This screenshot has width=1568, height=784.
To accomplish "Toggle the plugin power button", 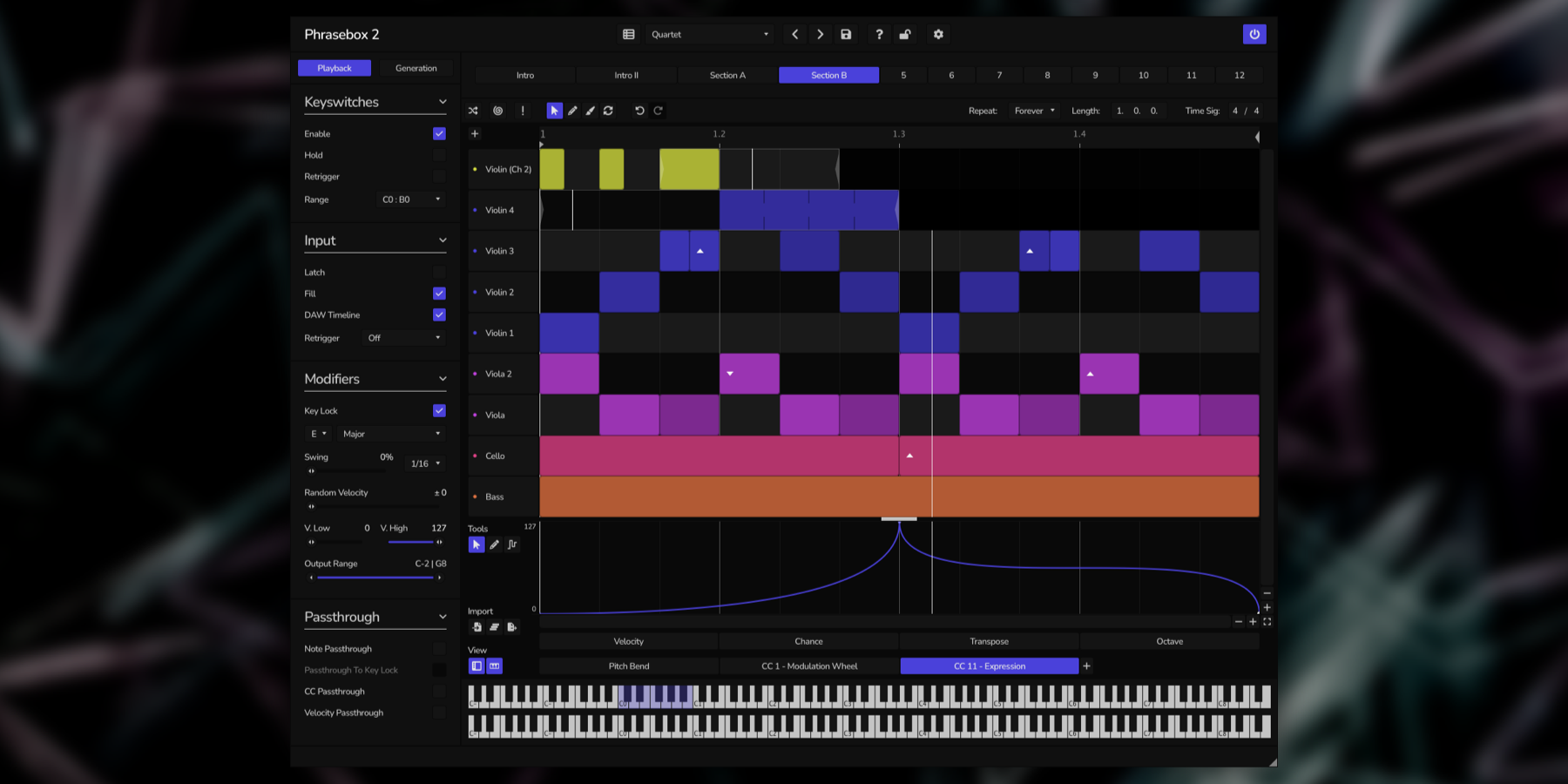I will pyautogui.click(x=1254, y=34).
